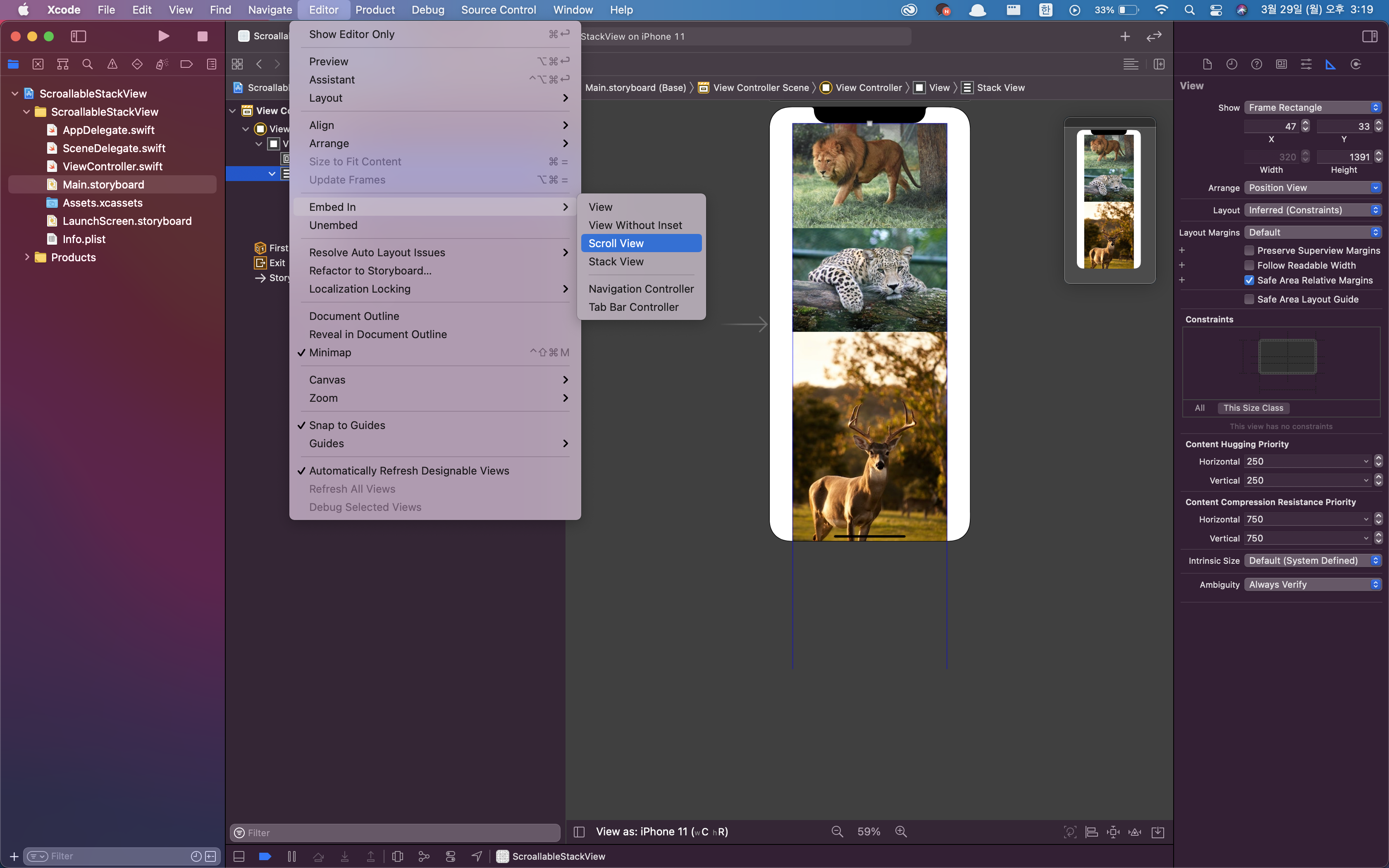1389x868 pixels.
Task: Select Stack View in the submenu
Action: tap(616, 262)
